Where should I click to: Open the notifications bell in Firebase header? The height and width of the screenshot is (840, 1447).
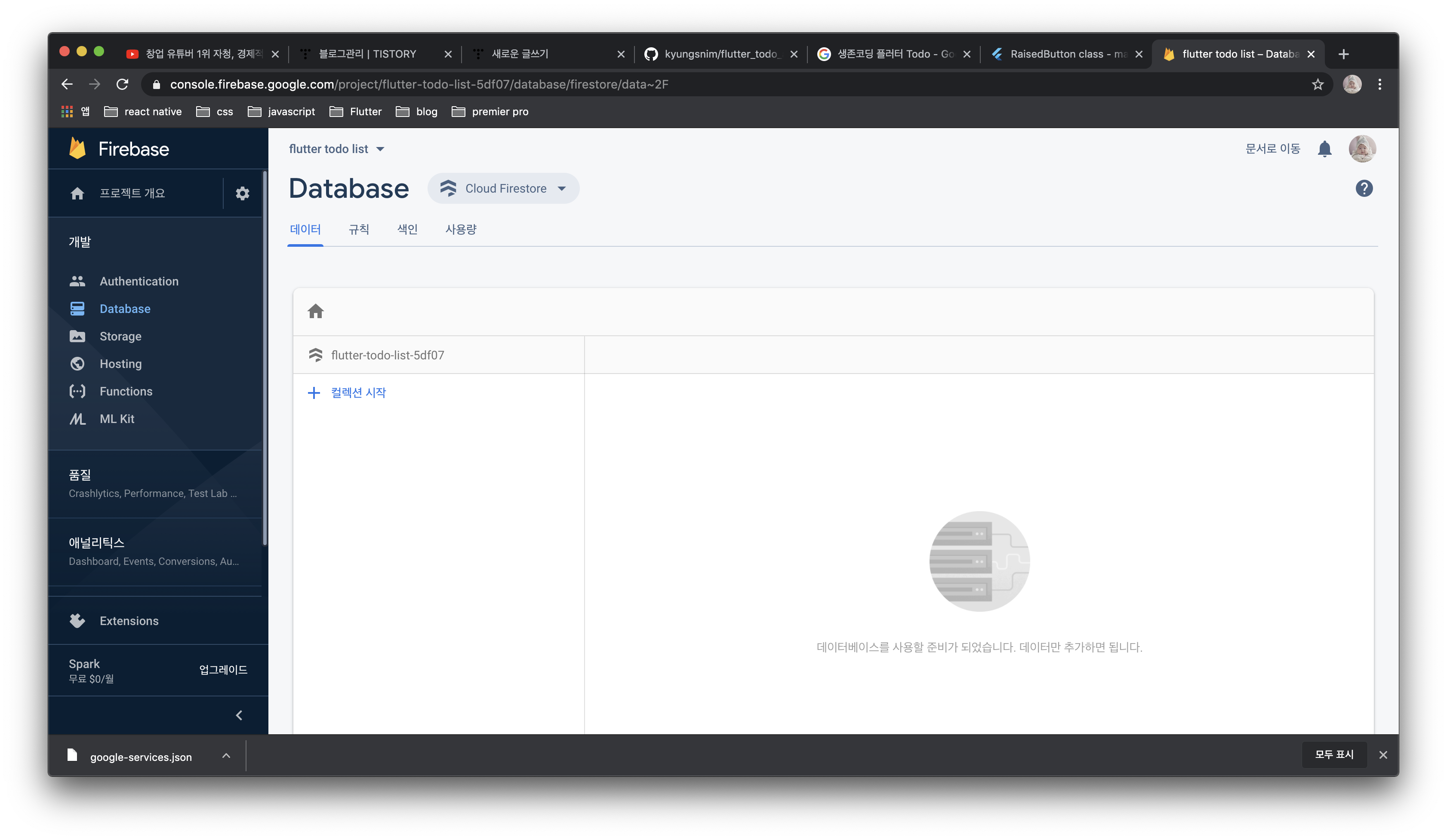[1324, 149]
